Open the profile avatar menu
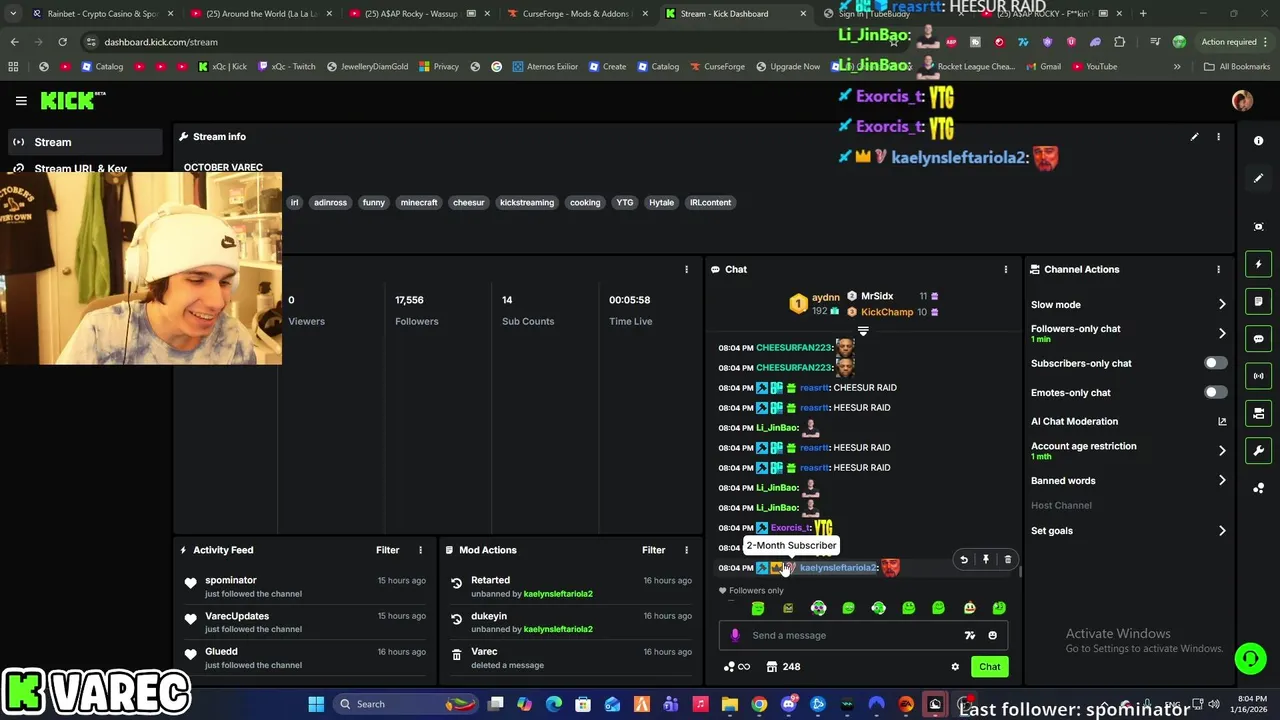 (1242, 101)
